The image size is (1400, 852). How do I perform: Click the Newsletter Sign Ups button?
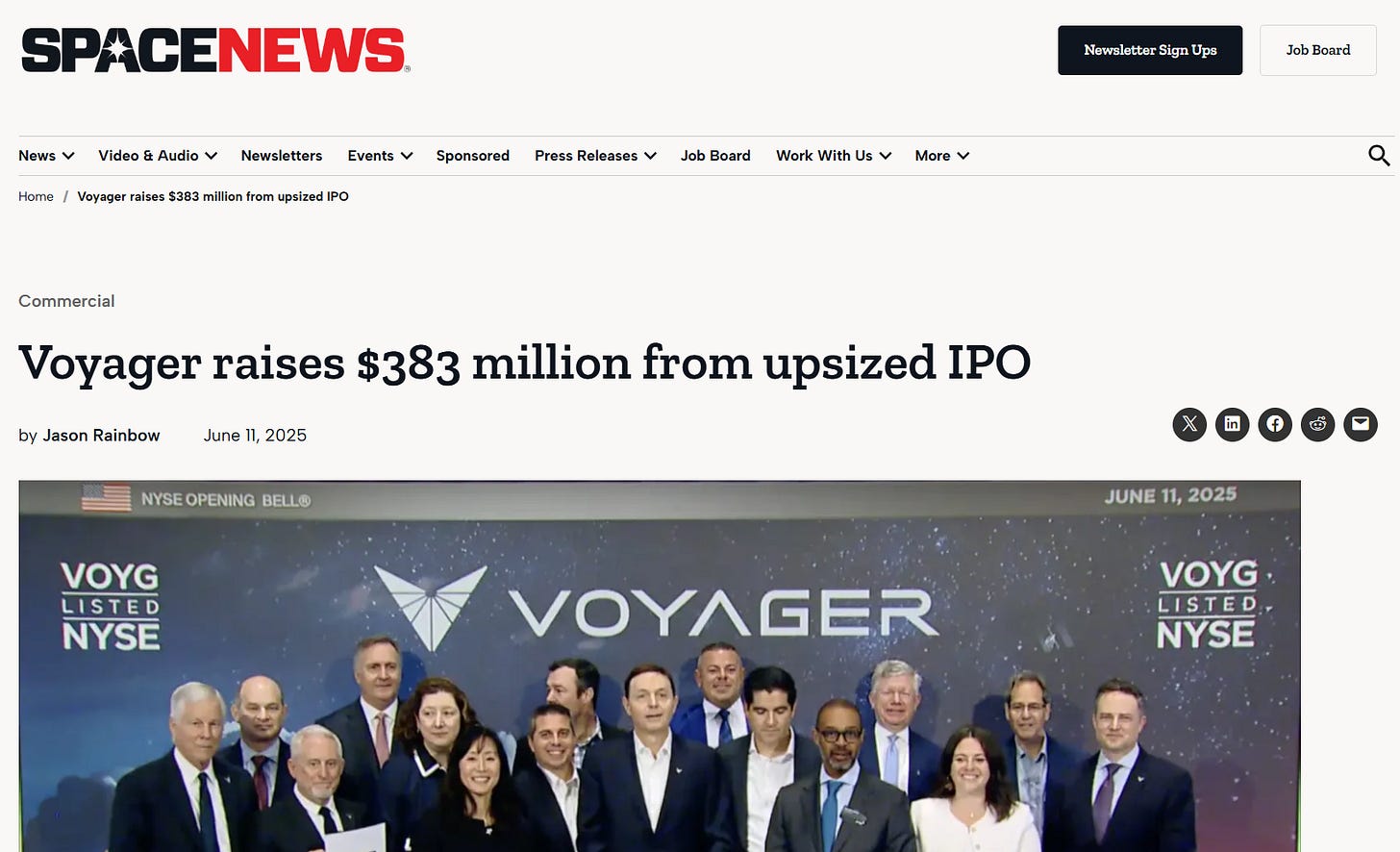pyautogui.click(x=1150, y=50)
